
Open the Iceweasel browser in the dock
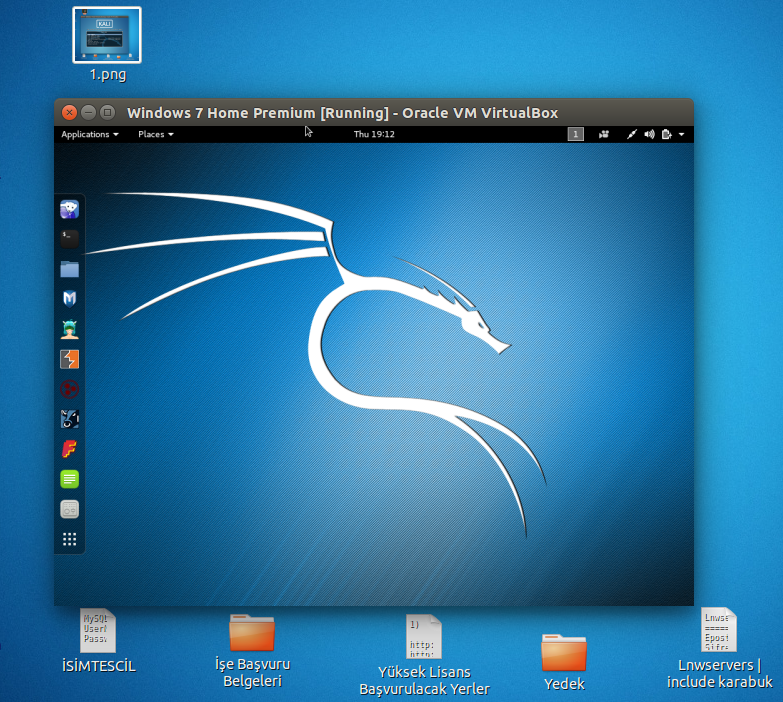pyautogui.click(x=70, y=209)
